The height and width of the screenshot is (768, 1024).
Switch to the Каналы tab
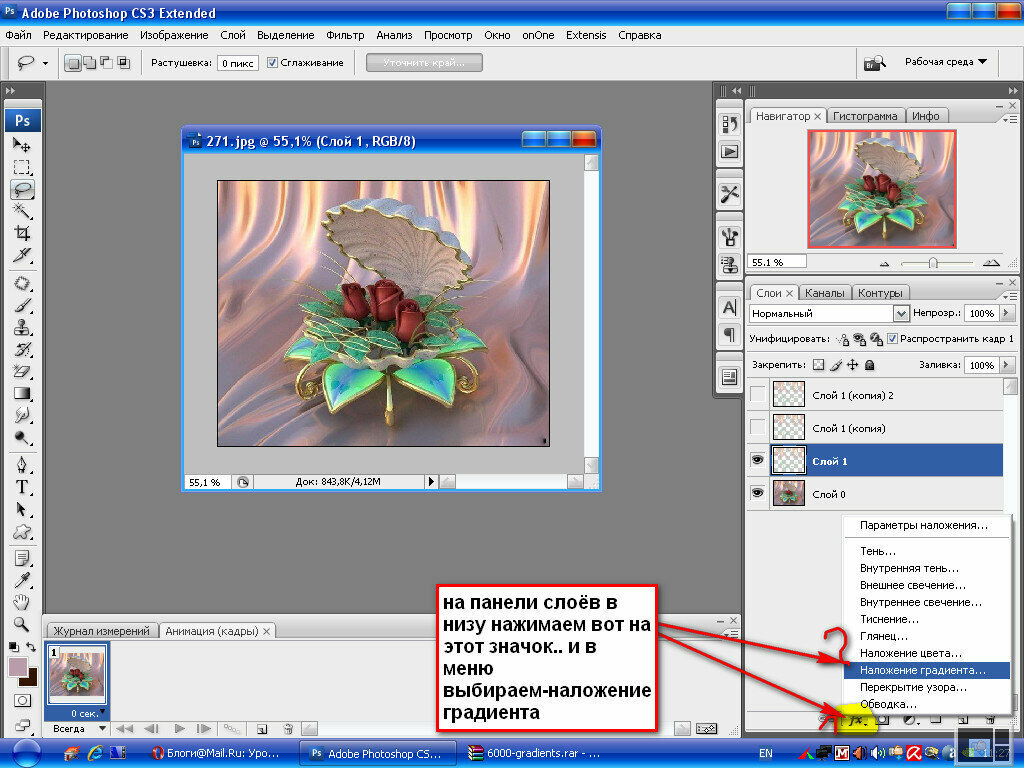(824, 293)
